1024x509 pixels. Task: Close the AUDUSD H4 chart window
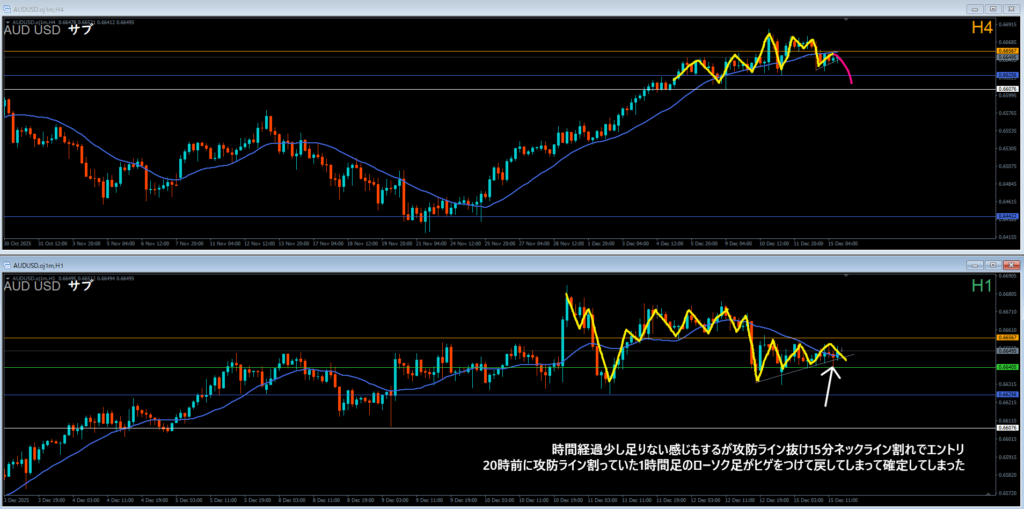(1010, 9)
